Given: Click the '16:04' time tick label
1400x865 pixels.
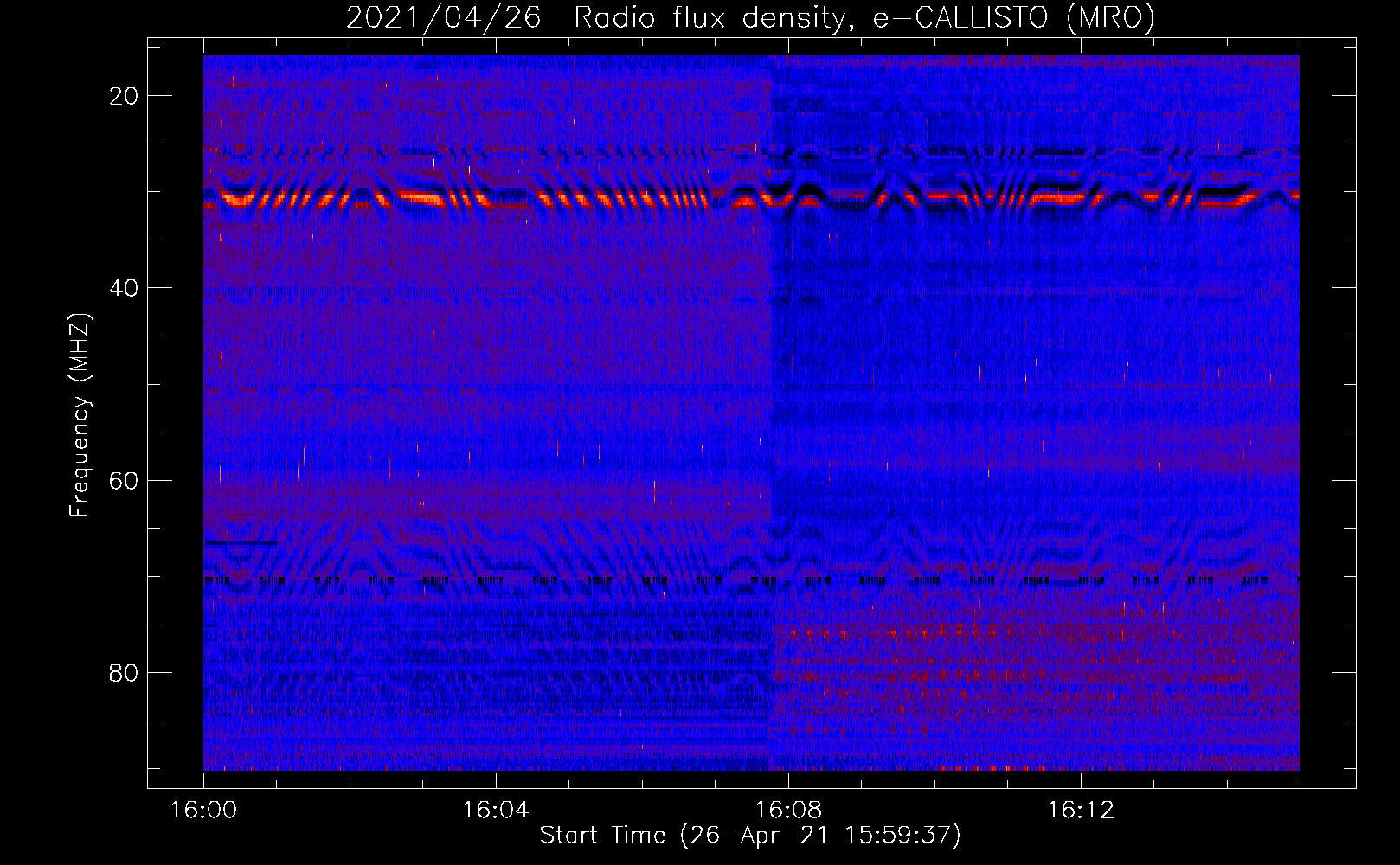Looking at the screenshot, I should (x=496, y=810).
